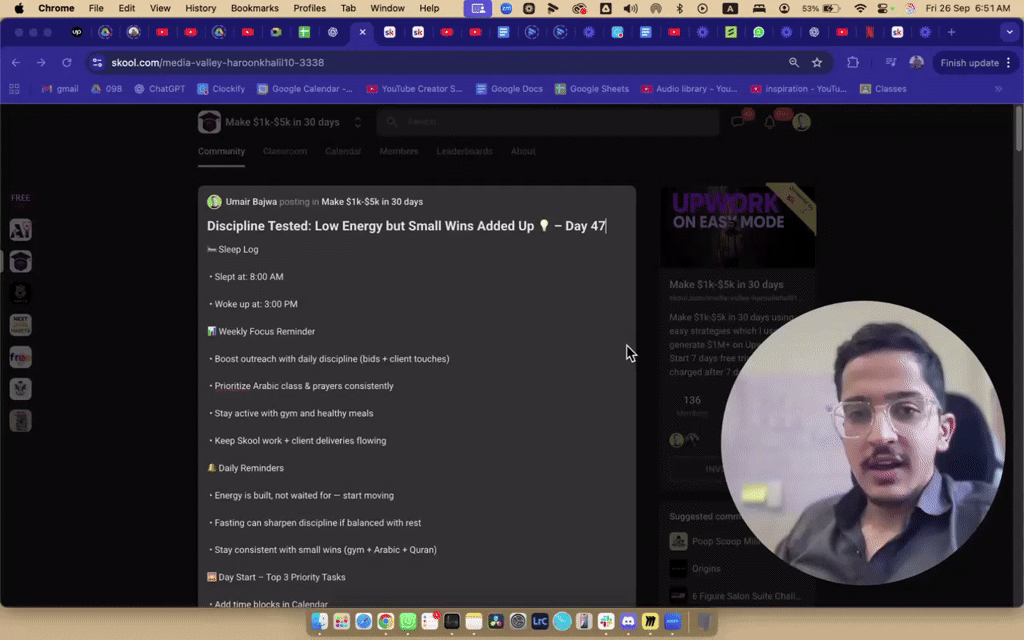Open Discord from the Dock
The image size is (1024, 640).
[628, 621]
